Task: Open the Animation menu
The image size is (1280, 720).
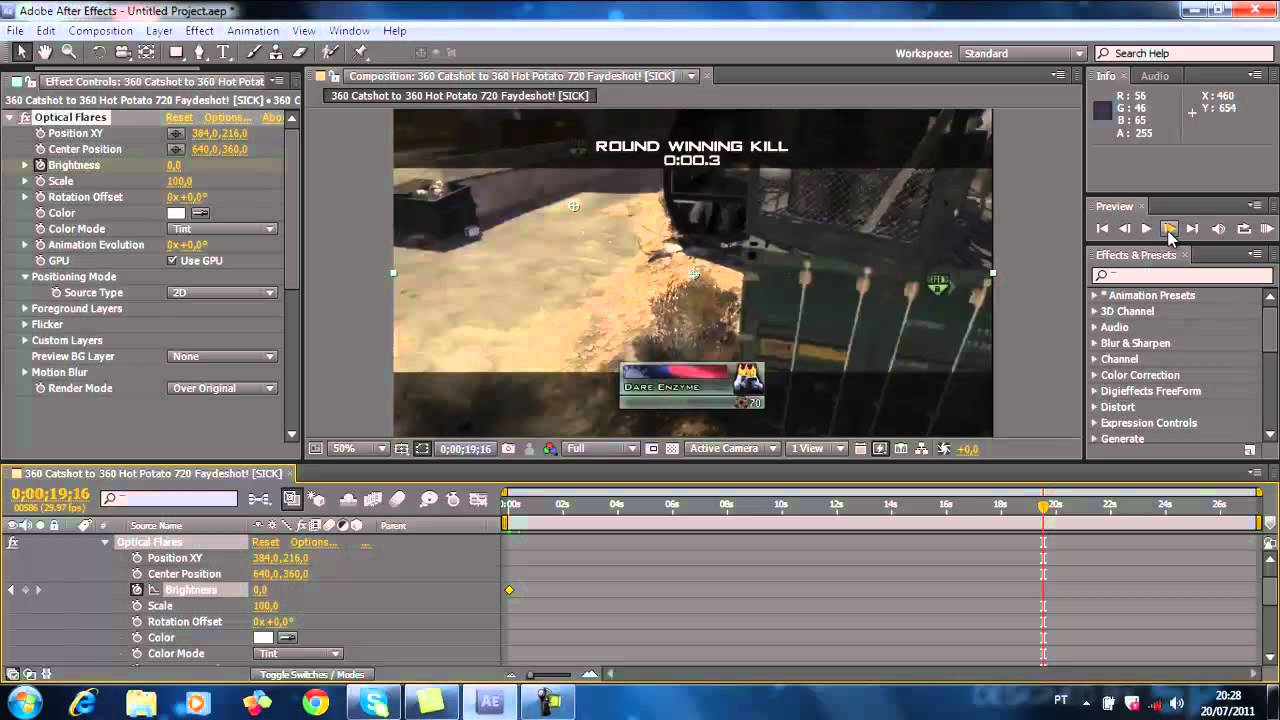Action: 253,31
